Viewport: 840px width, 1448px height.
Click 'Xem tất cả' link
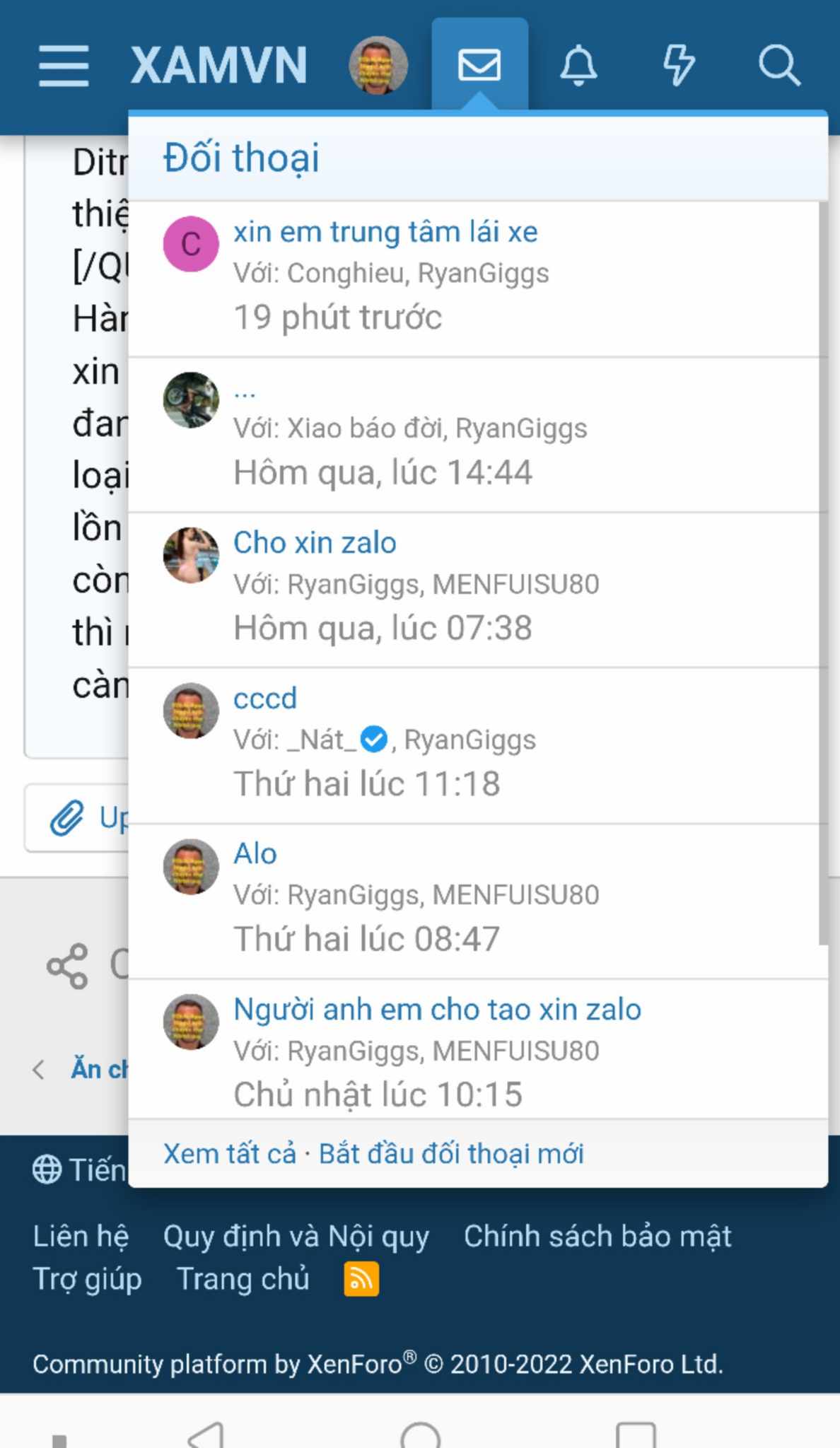tap(230, 1154)
